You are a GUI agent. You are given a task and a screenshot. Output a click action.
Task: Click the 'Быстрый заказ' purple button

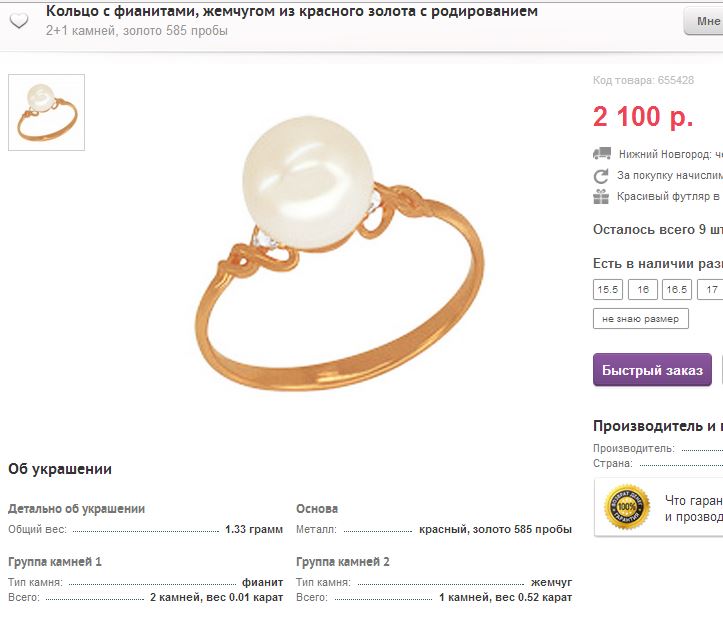coord(652,370)
